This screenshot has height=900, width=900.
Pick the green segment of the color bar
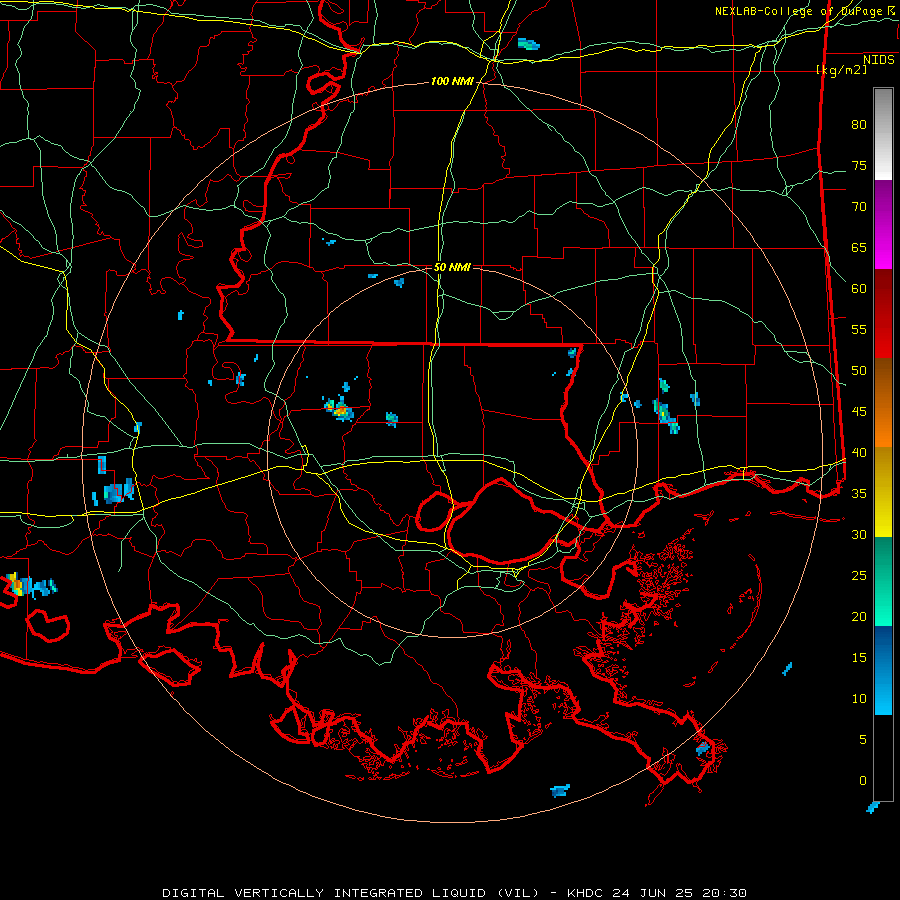883,581
